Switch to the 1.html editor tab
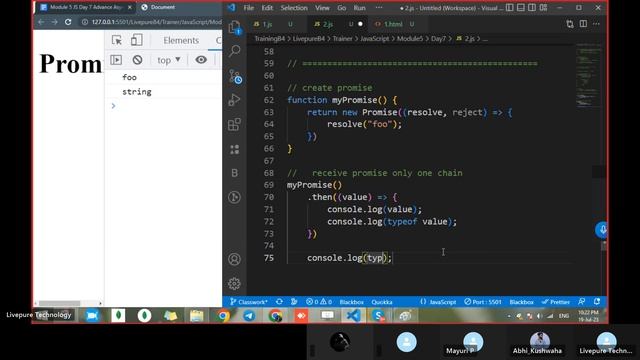Screen dimensions: 640x360 pos(393,24)
